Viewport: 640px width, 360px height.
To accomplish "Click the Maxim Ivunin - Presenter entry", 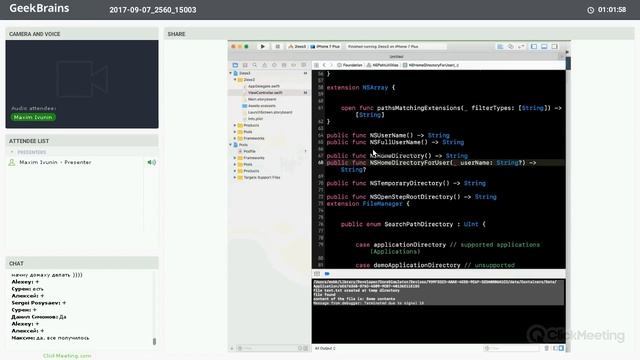I will pos(55,162).
